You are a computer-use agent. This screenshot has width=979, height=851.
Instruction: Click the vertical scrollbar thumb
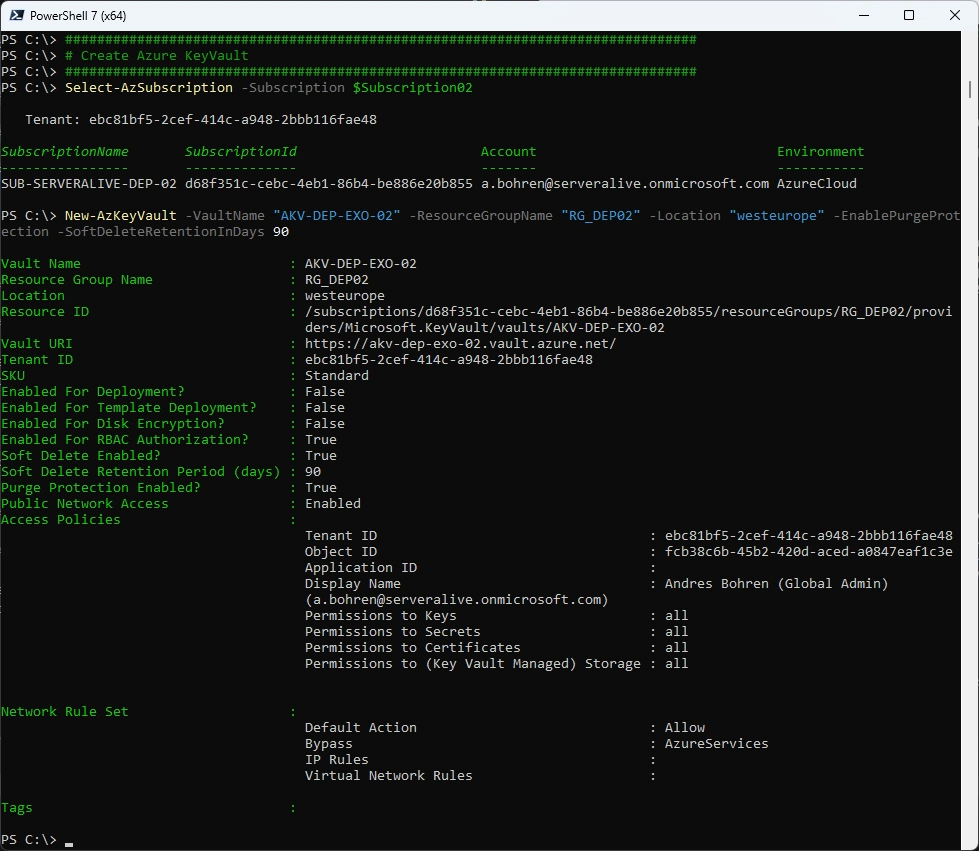[970, 89]
